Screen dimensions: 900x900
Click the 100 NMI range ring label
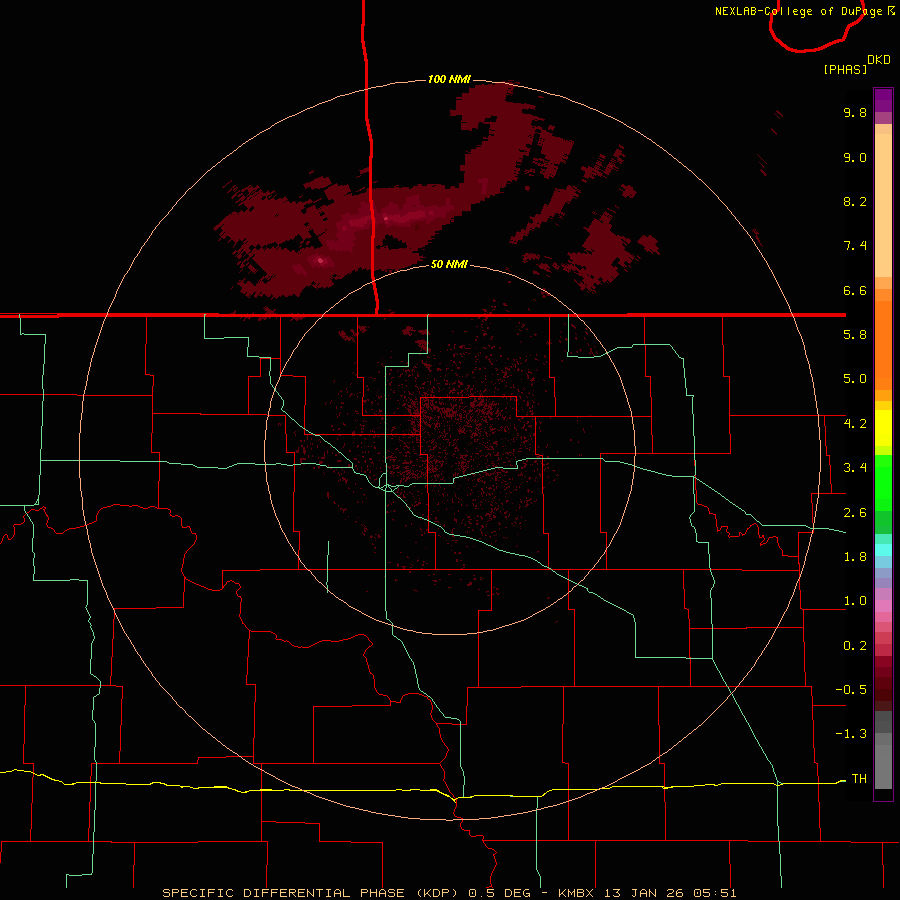tap(449, 79)
